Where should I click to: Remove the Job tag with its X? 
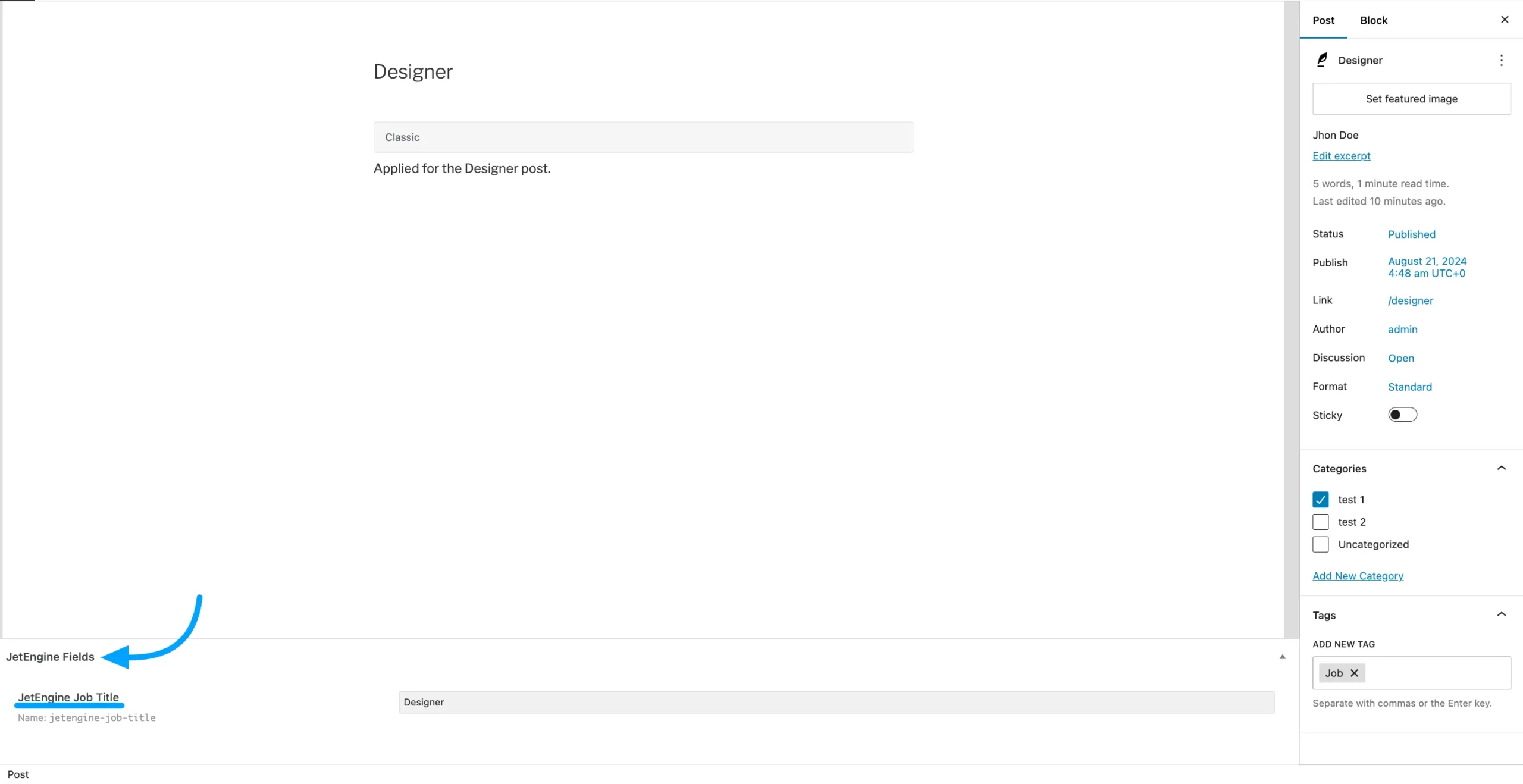pos(1354,673)
